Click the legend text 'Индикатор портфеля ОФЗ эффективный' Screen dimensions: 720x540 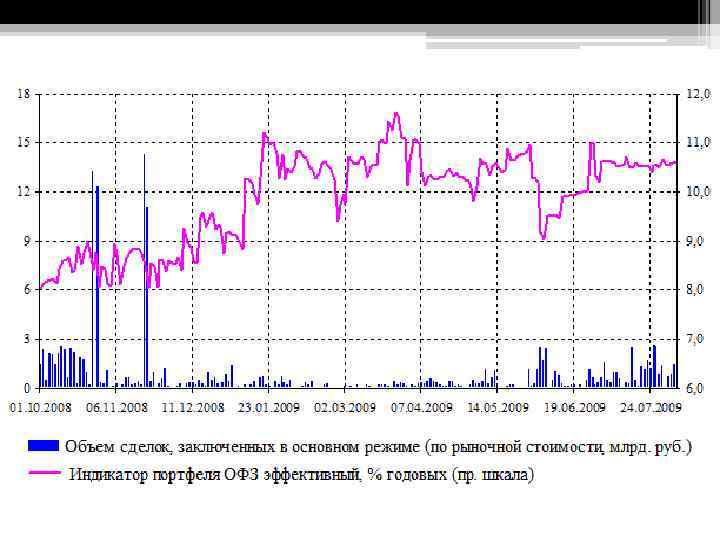coord(215,474)
